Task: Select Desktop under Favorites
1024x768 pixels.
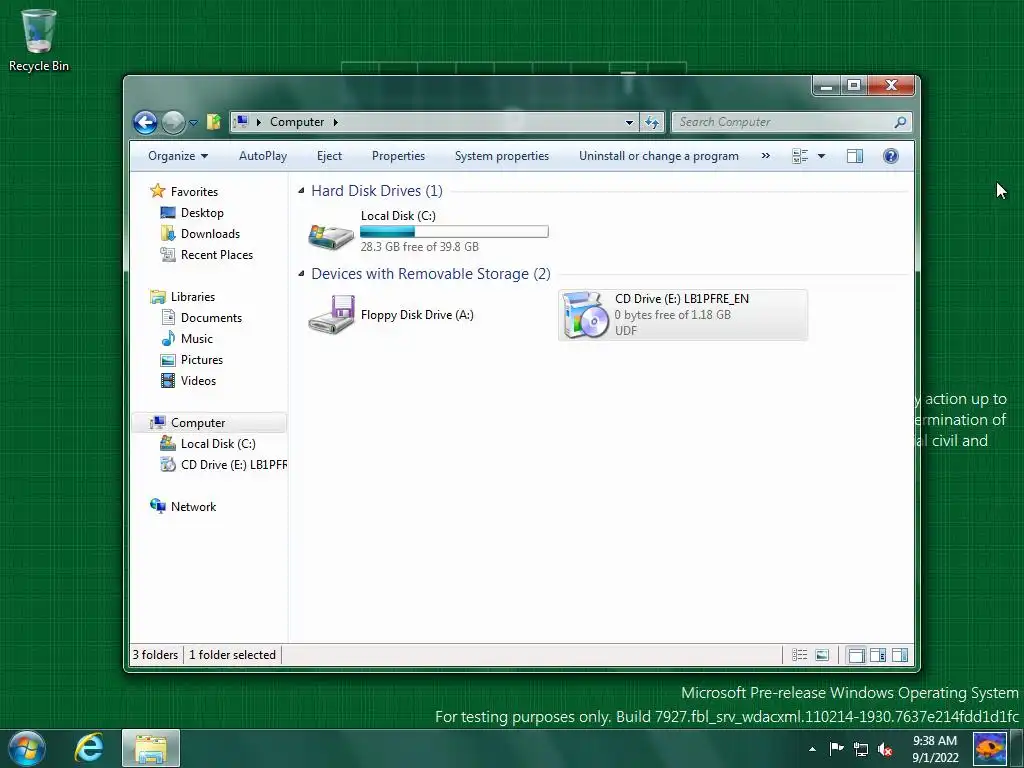Action: (x=202, y=213)
